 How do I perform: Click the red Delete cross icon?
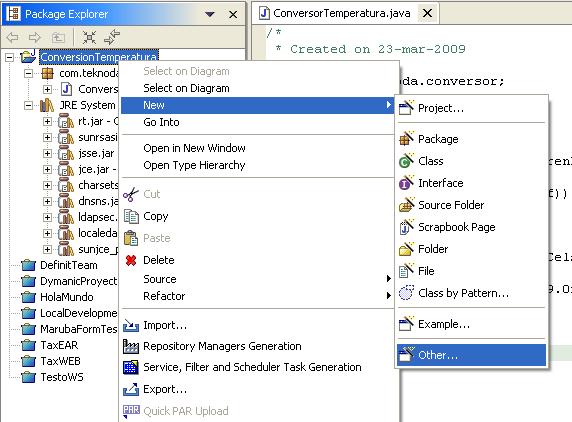(131, 260)
